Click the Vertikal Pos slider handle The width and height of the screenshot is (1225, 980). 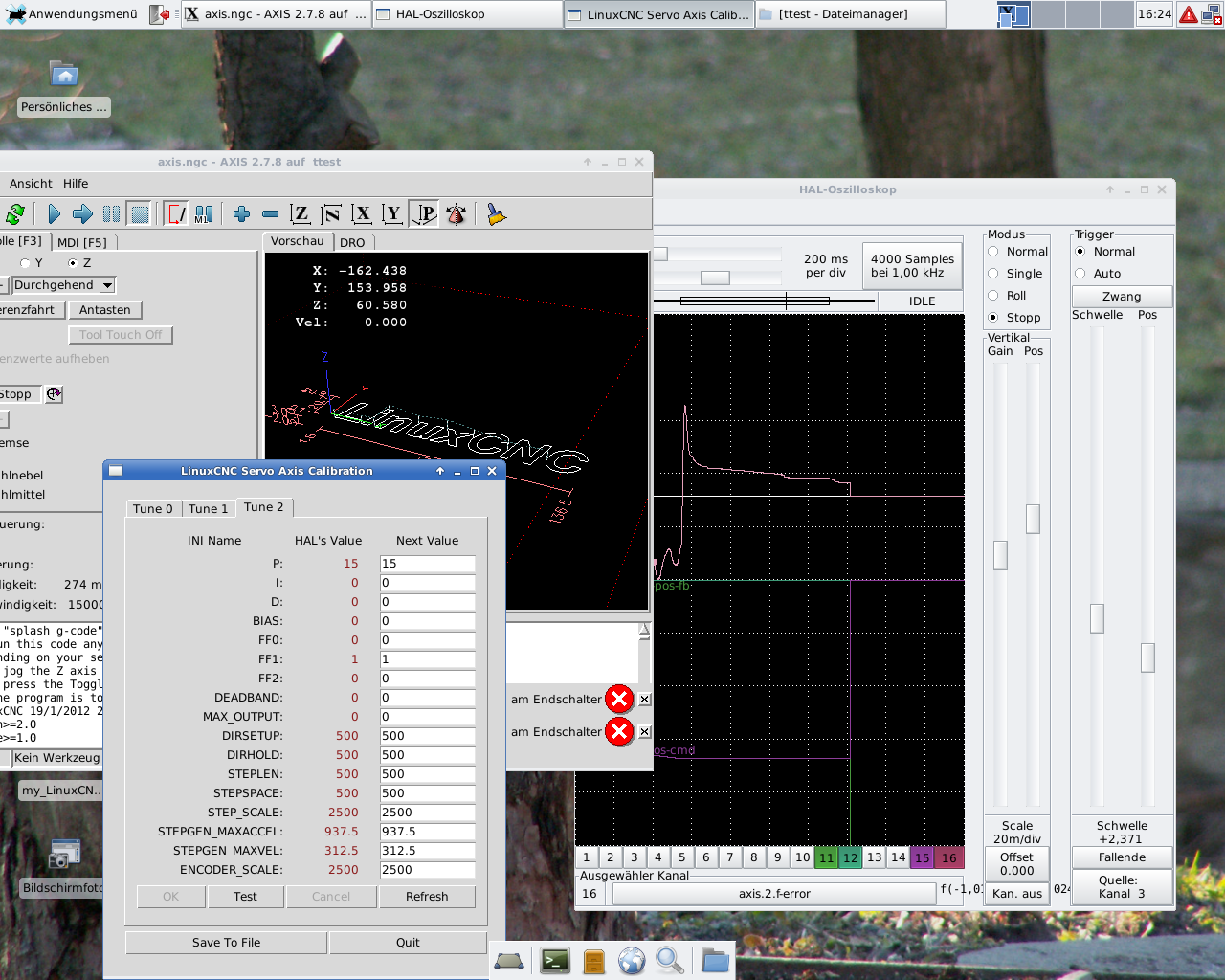click(1033, 519)
